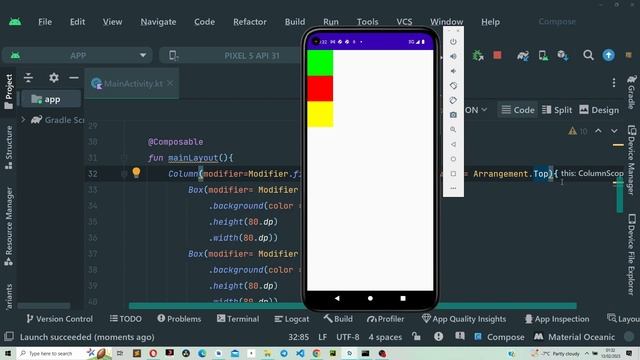Click the collapse-all icon in Project panel

[28, 78]
